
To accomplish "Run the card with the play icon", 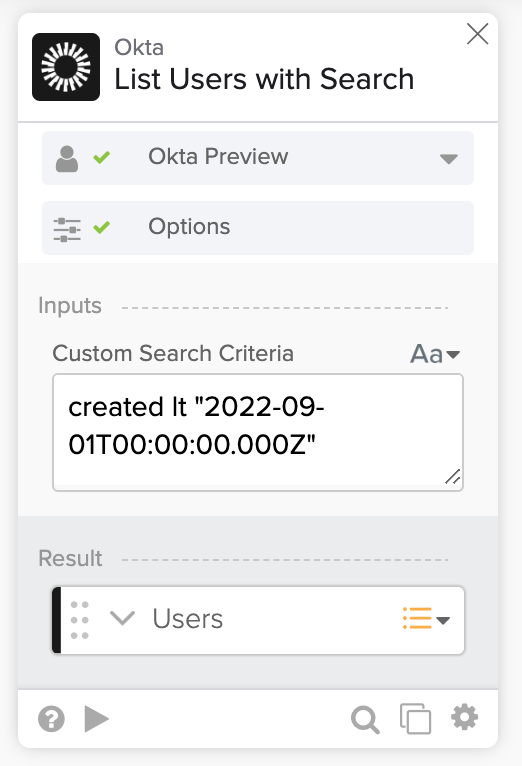I will 96,719.
